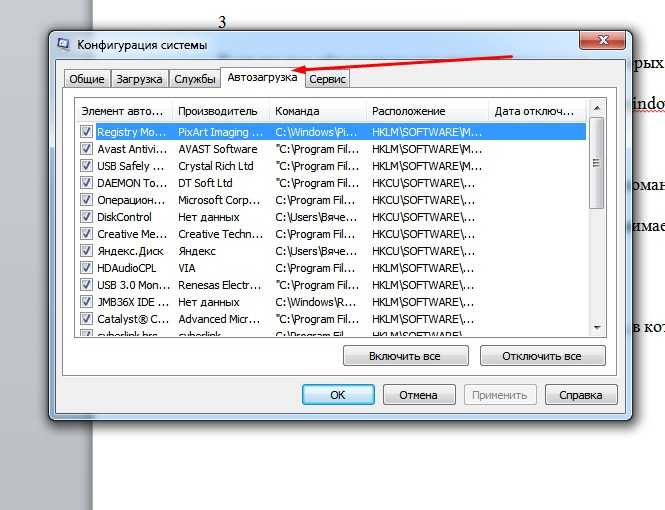The height and width of the screenshot is (510, 665).
Task: Click the vertical scrollbar thumb
Action: click(597, 163)
